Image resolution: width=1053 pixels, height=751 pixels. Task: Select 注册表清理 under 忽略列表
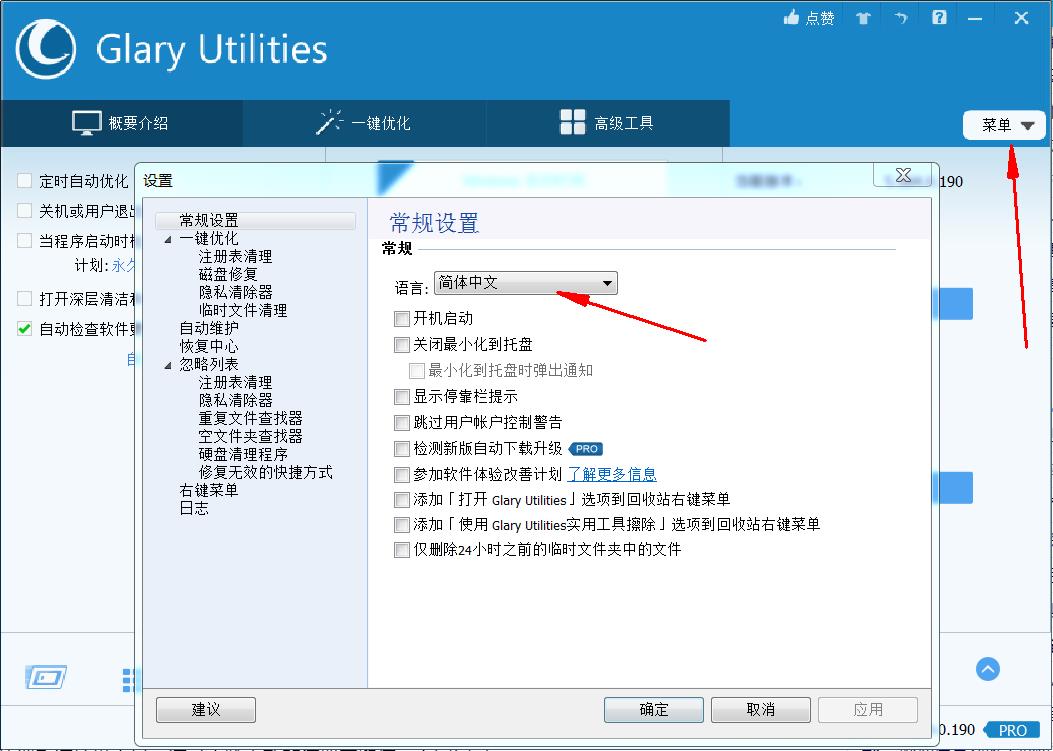click(x=236, y=382)
